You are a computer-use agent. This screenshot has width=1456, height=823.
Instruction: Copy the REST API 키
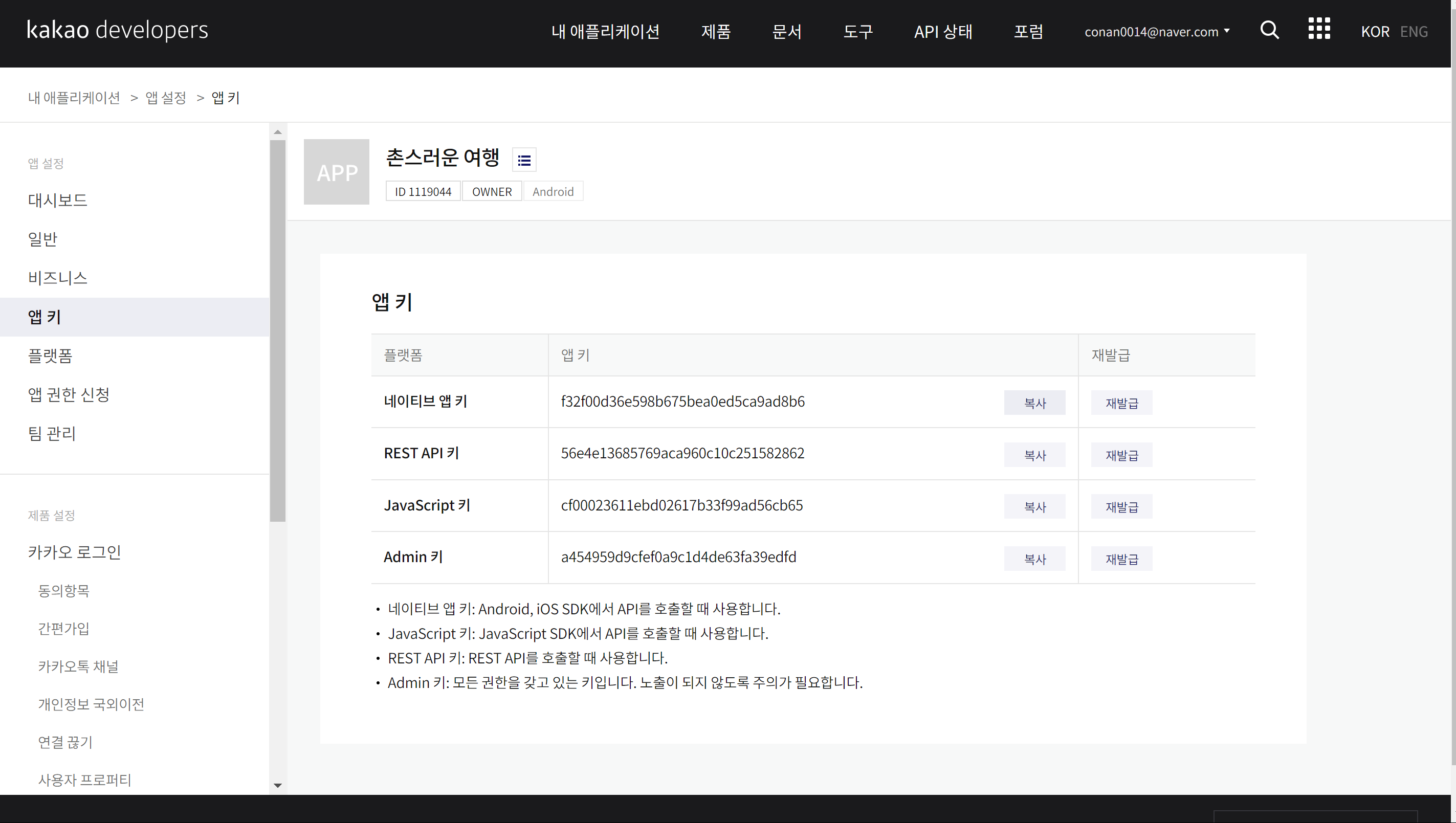1034,455
